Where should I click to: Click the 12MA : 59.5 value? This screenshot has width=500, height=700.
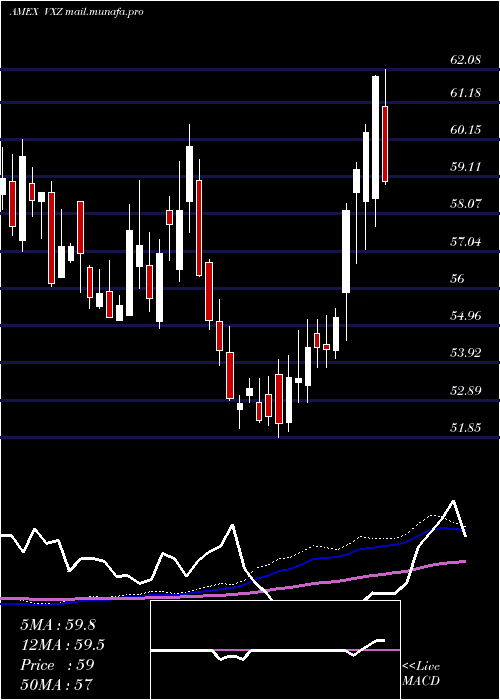pyautogui.click(x=63, y=645)
